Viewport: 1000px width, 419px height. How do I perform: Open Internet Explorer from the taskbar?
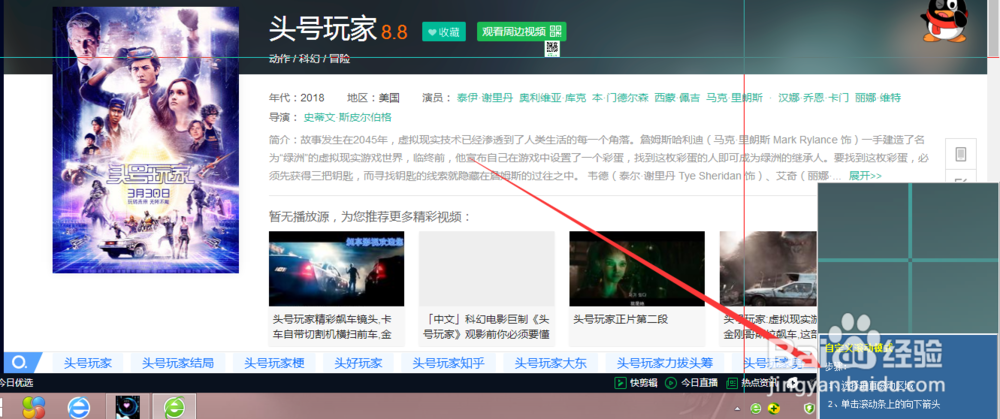[78, 408]
